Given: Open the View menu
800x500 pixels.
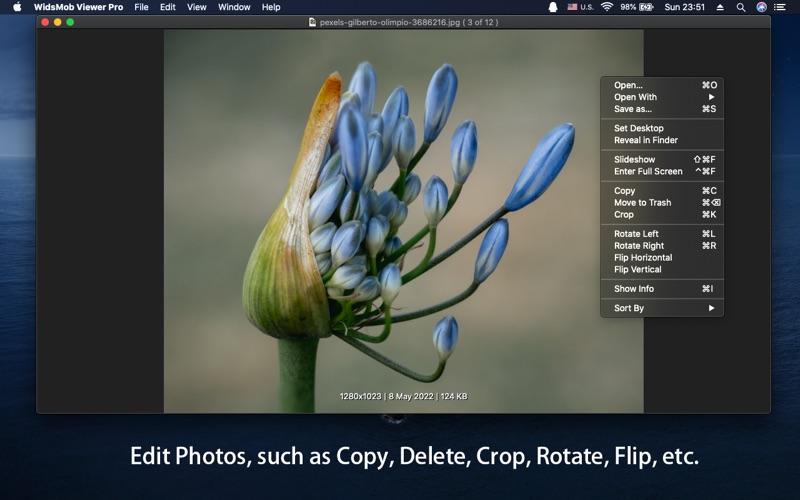Looking at the screenshot, I should tap(196, 7).
